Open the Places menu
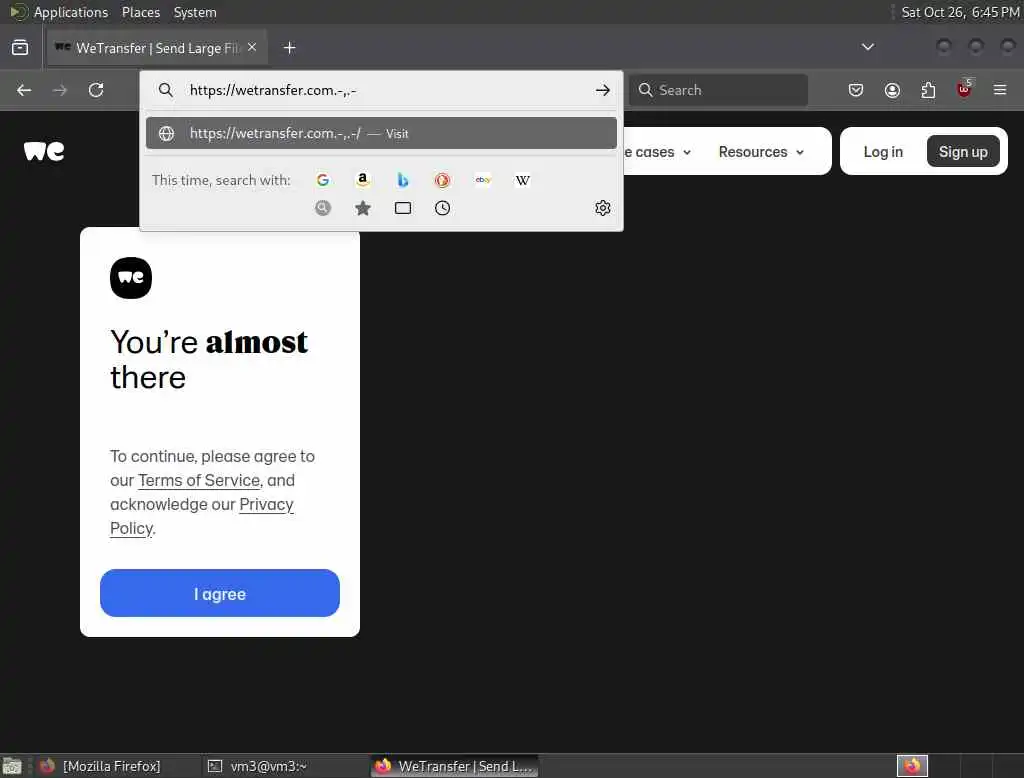 140,12
